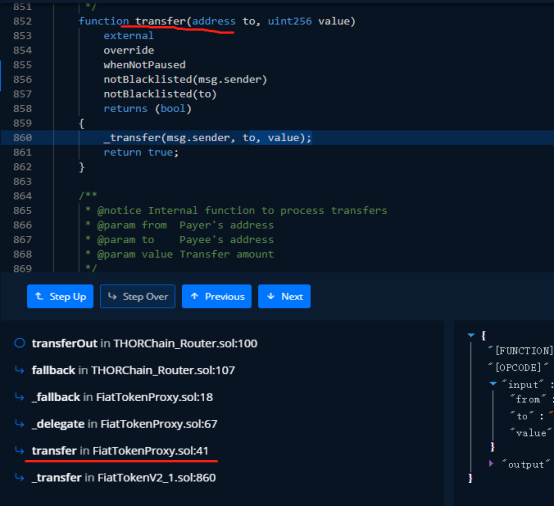Go to the Previous step
The width and height of the screenshot is (554, 507).
click(x=217, y=296)
